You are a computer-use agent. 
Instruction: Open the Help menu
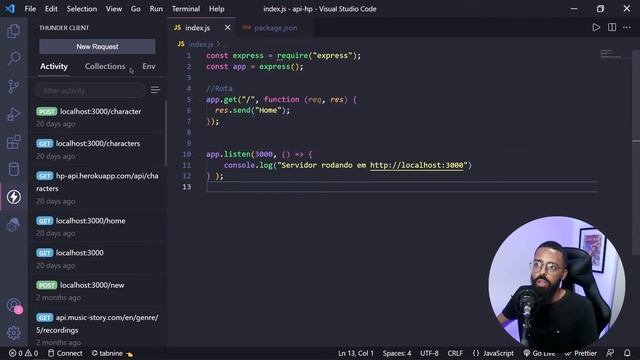217,9
